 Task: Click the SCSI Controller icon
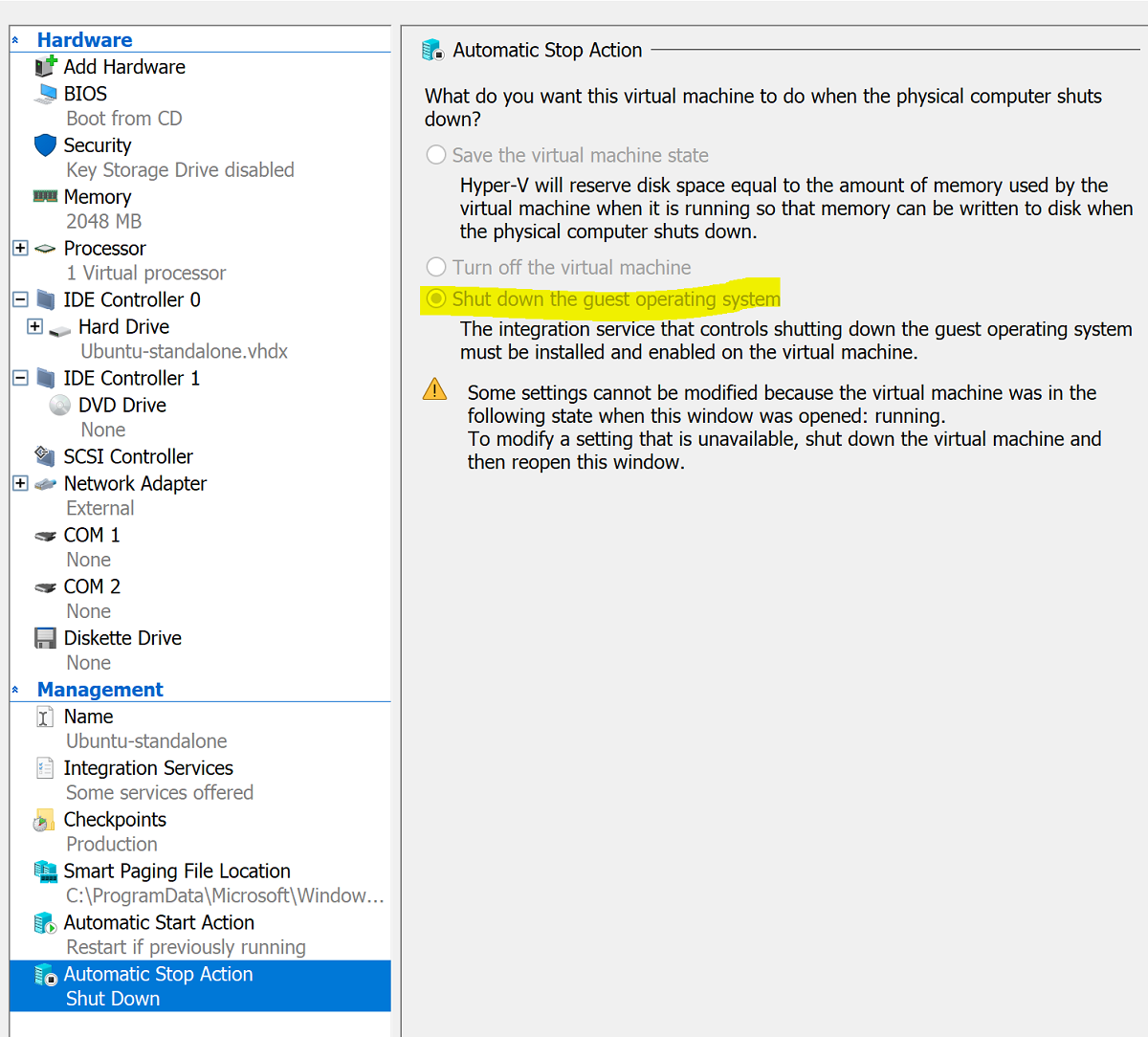tap(45, 456)
